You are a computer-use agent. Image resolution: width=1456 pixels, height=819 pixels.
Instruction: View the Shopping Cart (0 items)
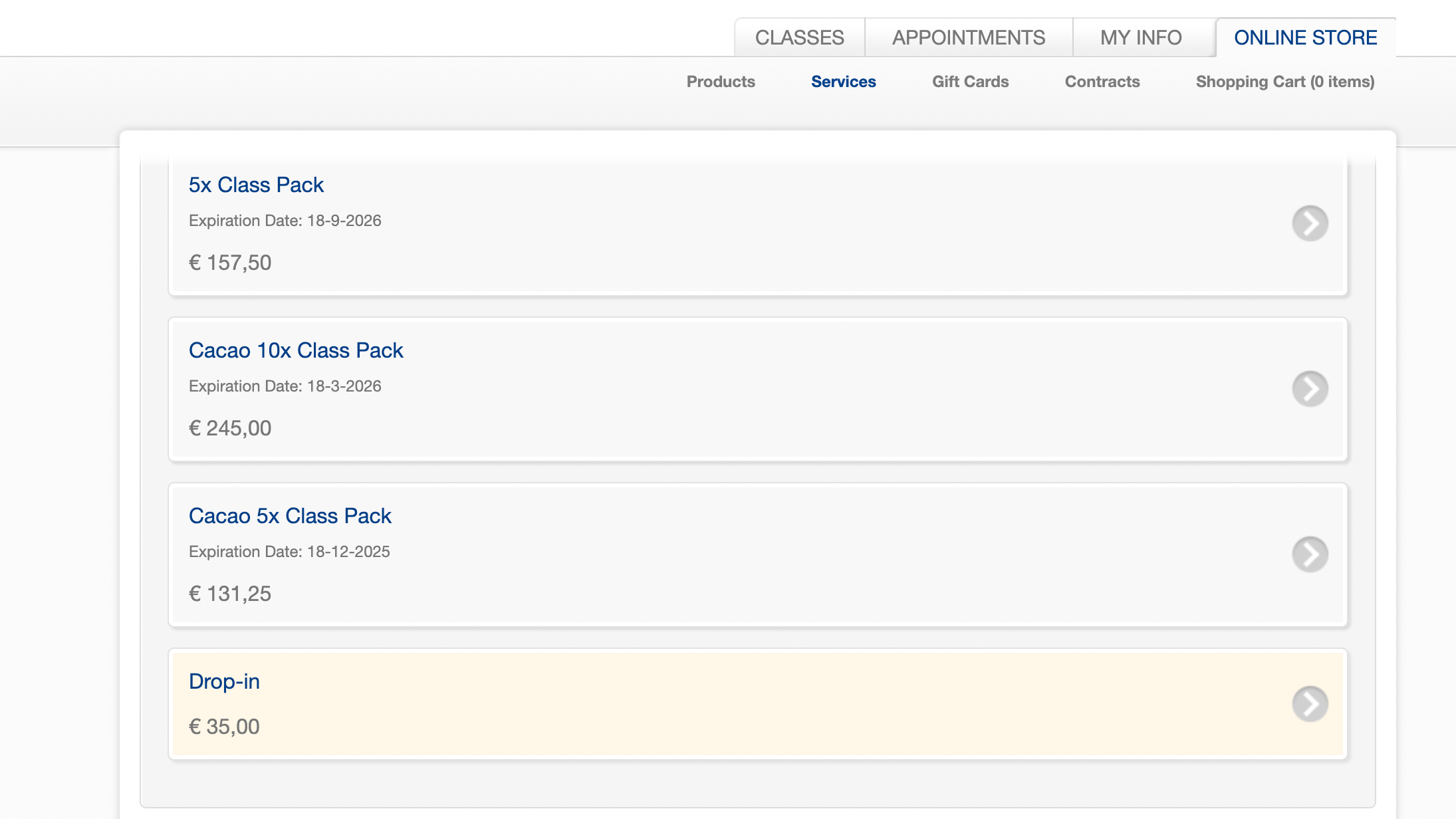pos(1284,82)
